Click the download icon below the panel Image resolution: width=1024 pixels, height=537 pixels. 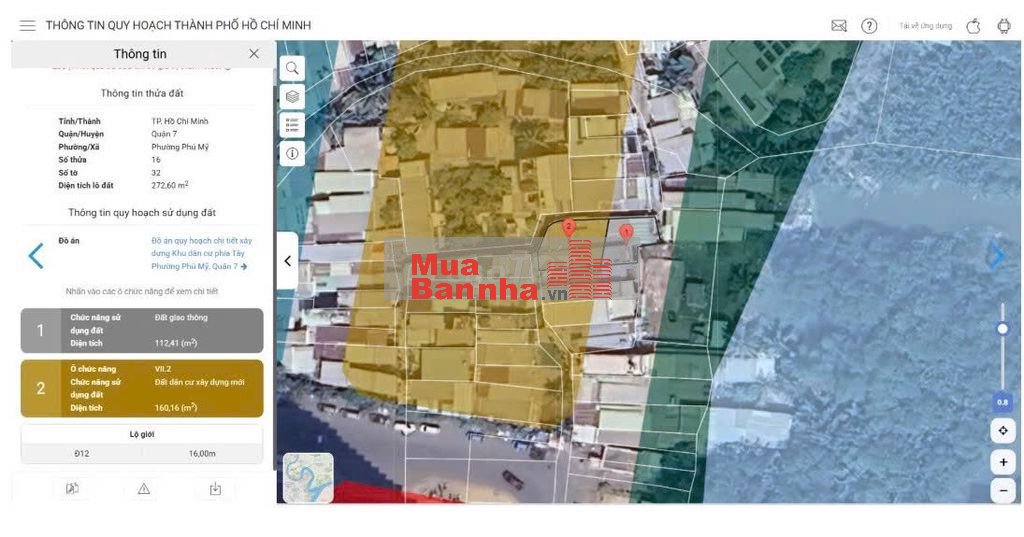215,488
